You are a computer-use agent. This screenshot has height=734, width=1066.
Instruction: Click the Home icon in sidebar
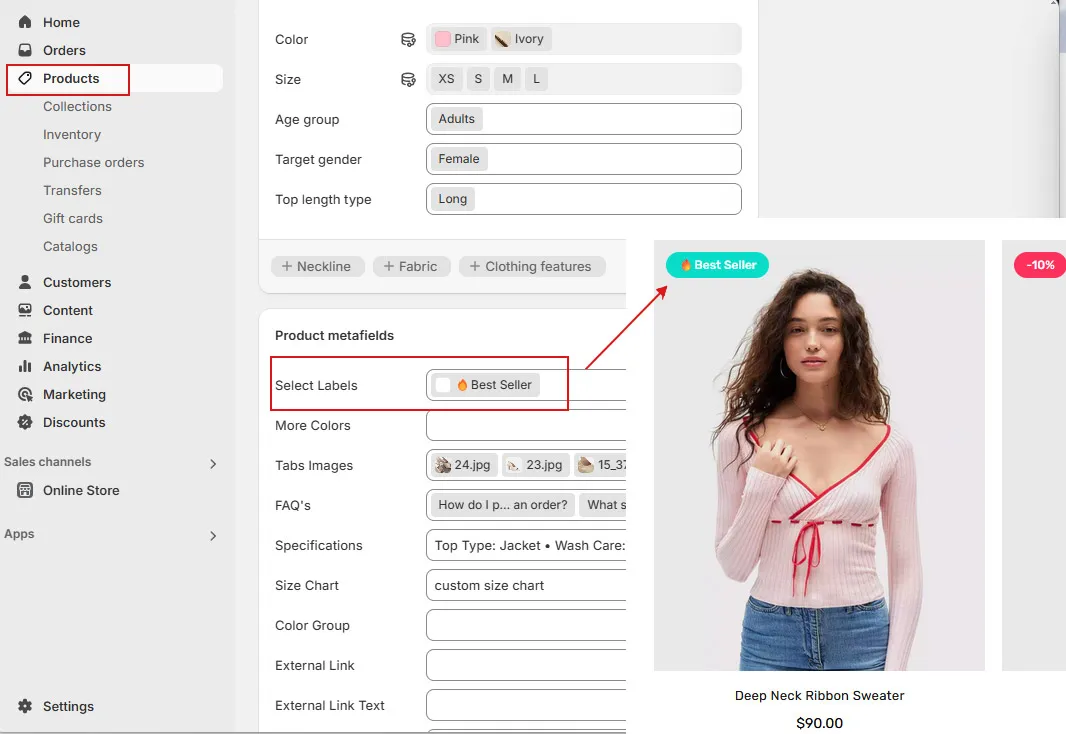point(25,22)
